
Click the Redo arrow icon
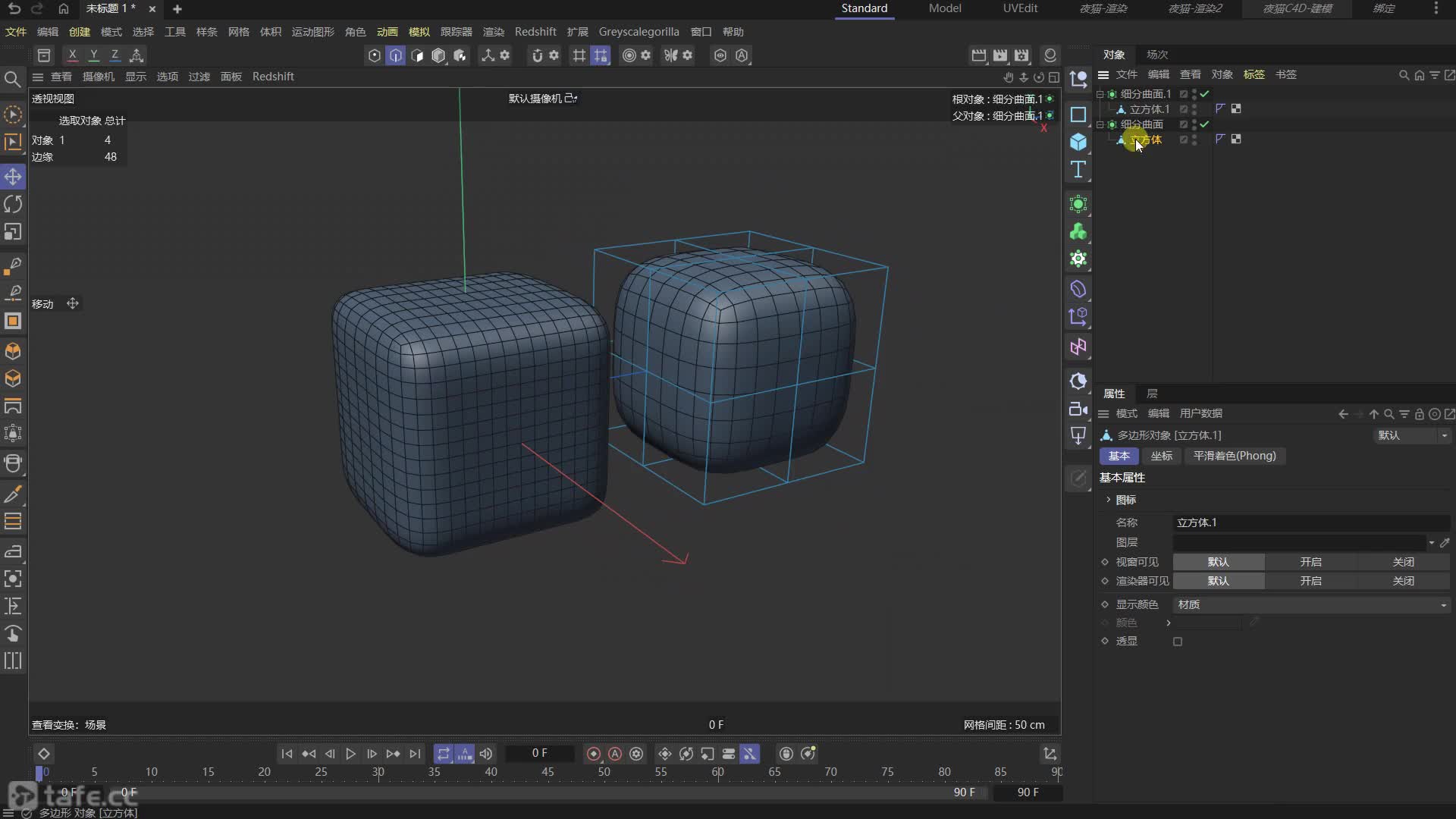coord(37,8)
